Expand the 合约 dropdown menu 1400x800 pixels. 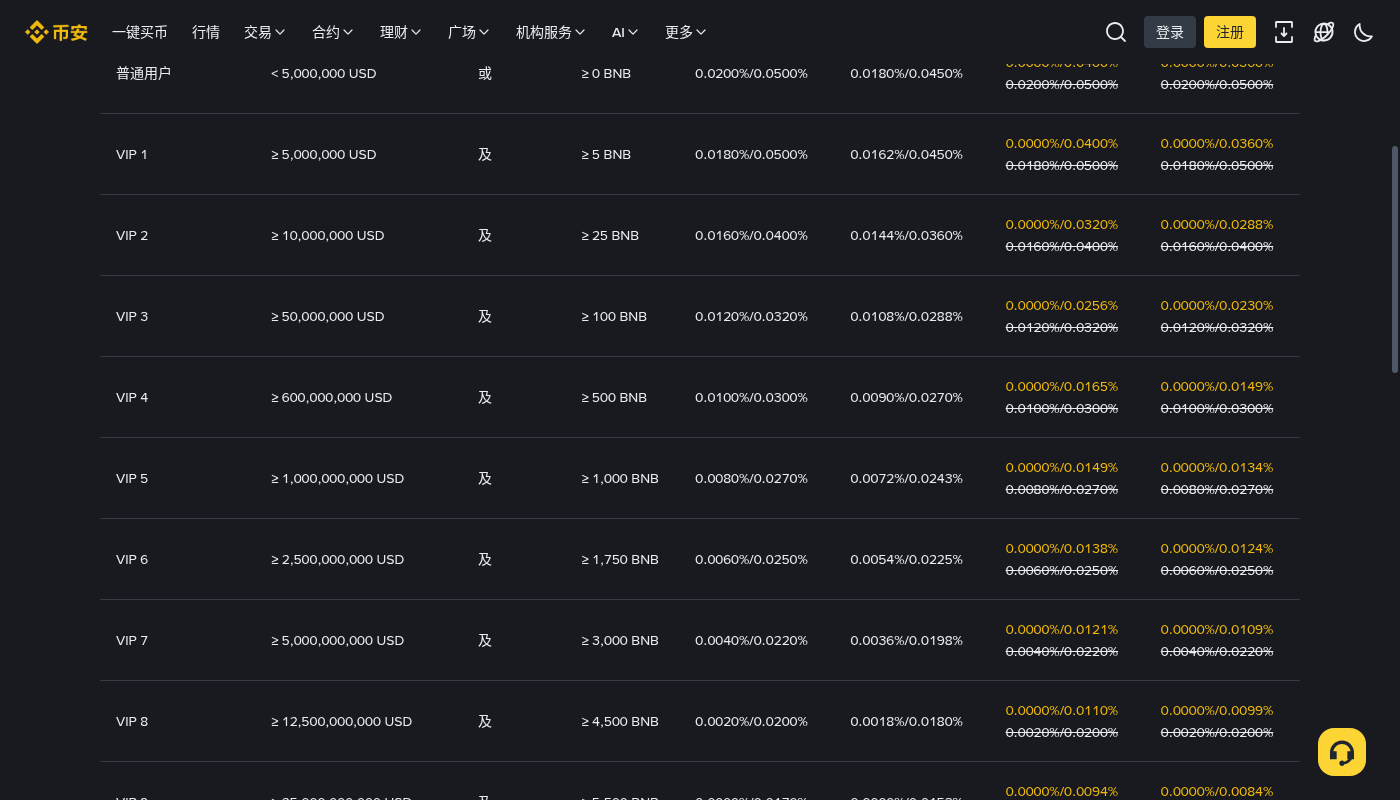pos(333,32)
